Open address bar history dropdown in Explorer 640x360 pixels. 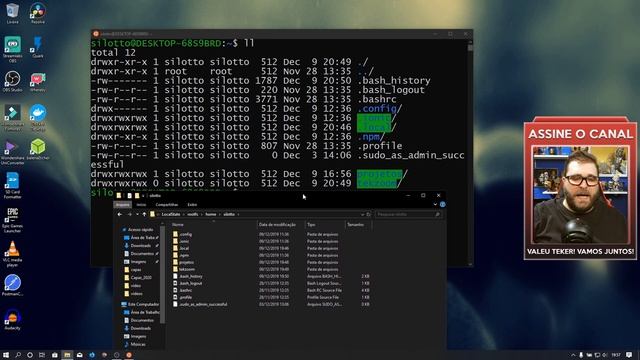362,214
